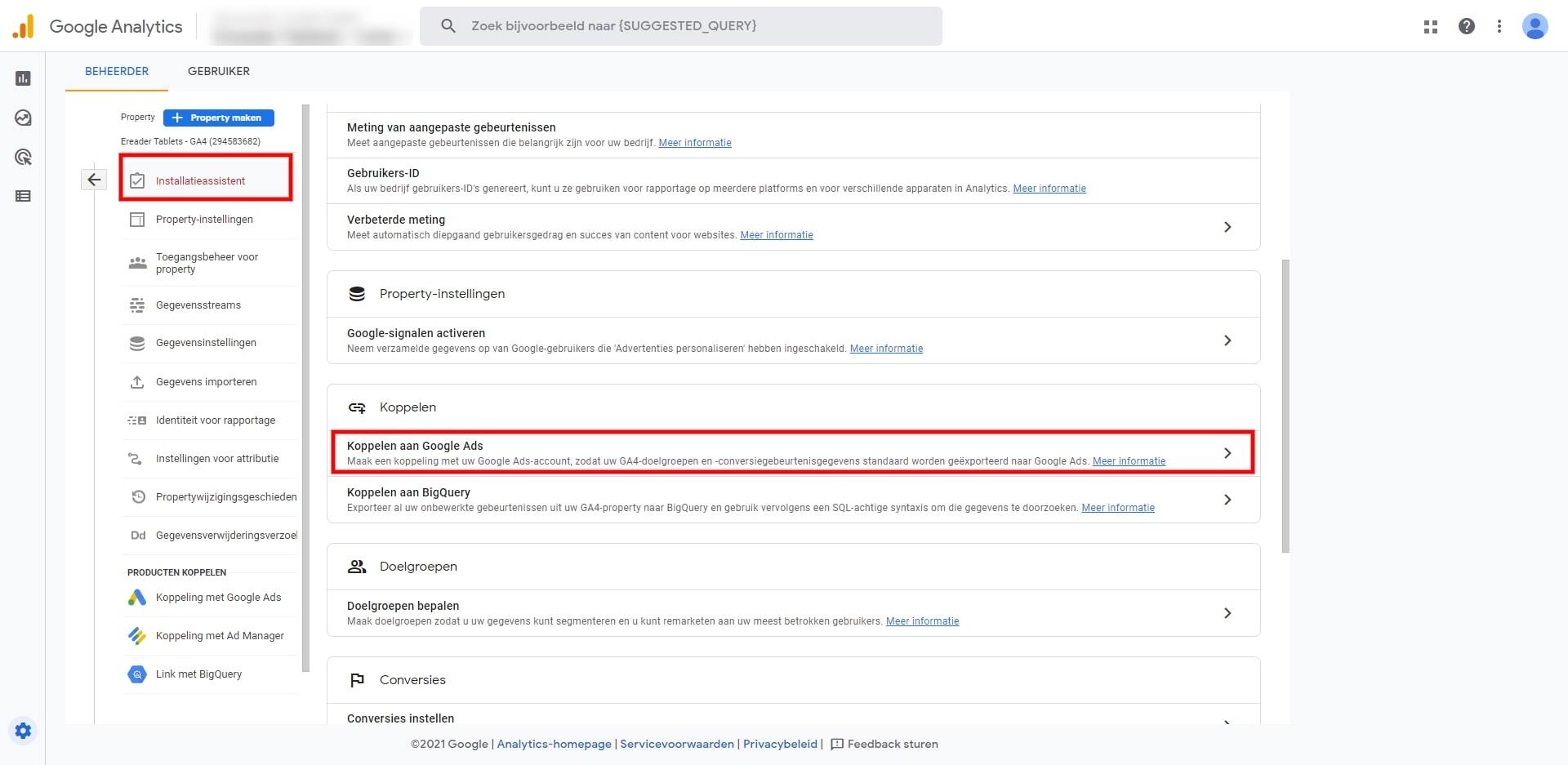Screen dimensions: 1568x765
Task: Click the main content vertical scrollbar
Action: [x=1285, y=407]
